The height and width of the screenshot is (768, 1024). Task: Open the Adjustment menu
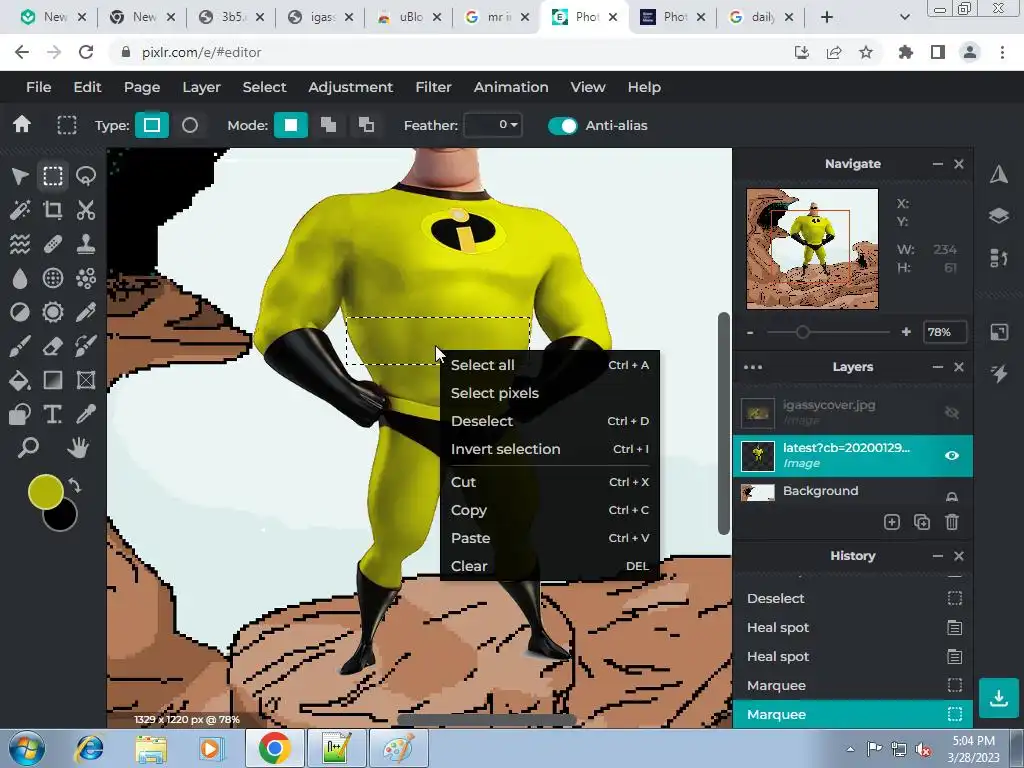click(351, 87)
